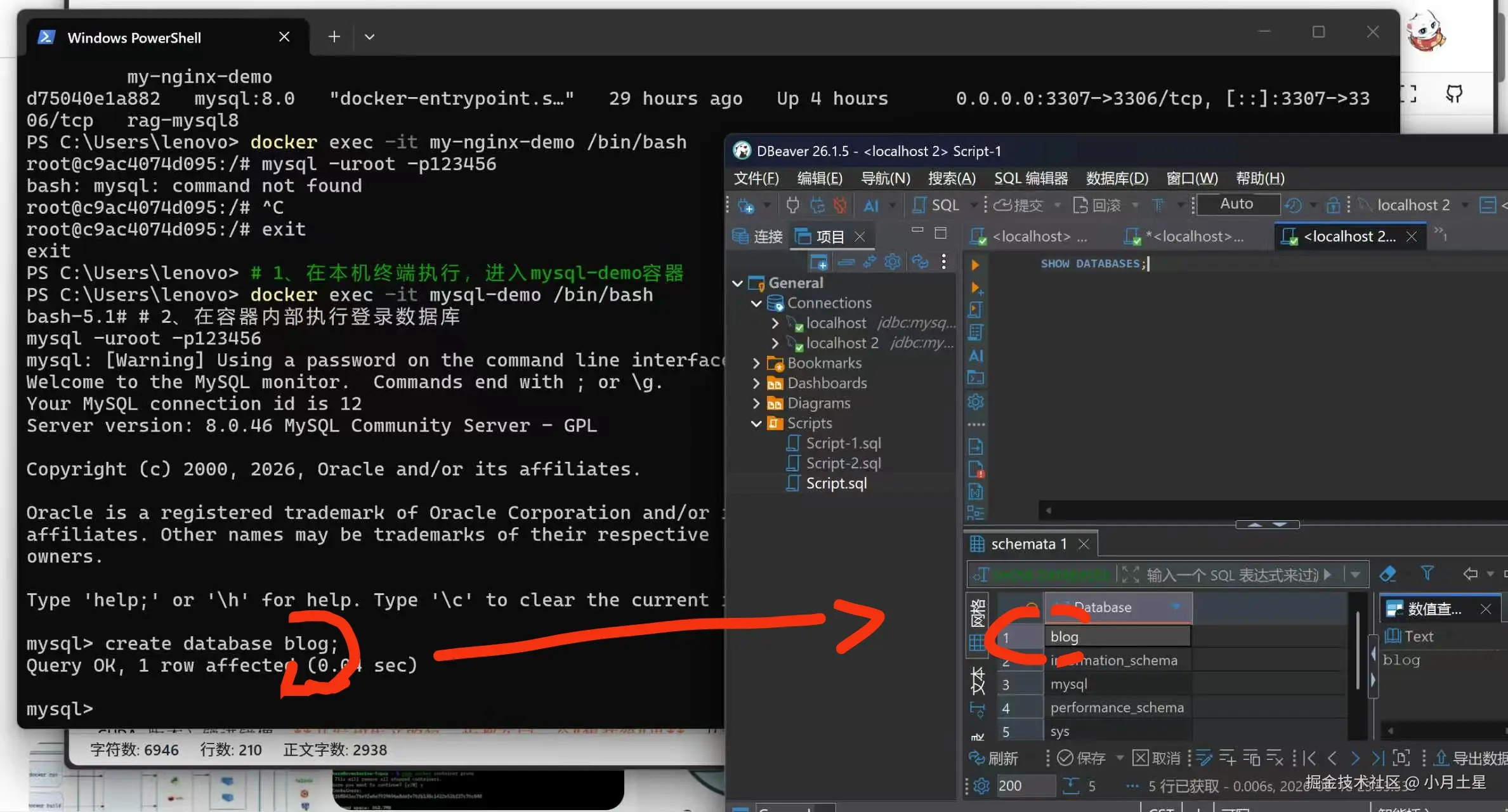Click the collapse all icon in project panel
The height and width of the screenshot is (812, 1508).
point(846,261)
